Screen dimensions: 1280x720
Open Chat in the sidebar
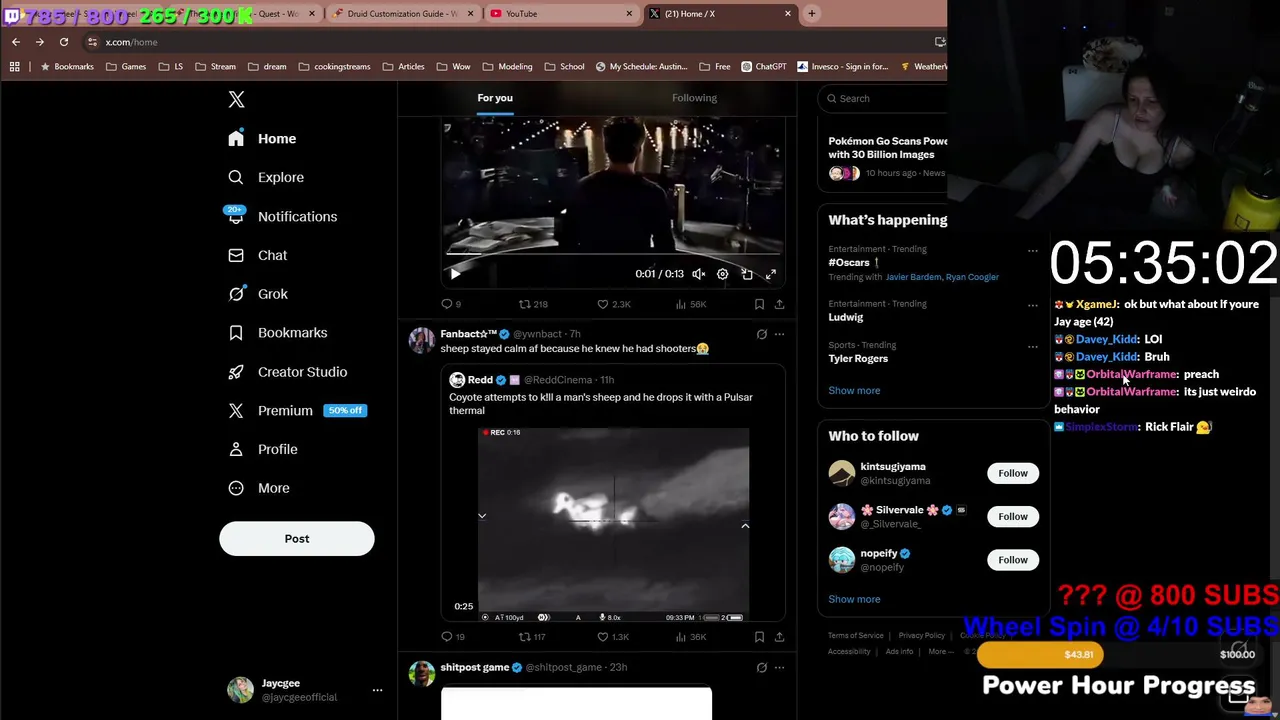coord(257,255)
